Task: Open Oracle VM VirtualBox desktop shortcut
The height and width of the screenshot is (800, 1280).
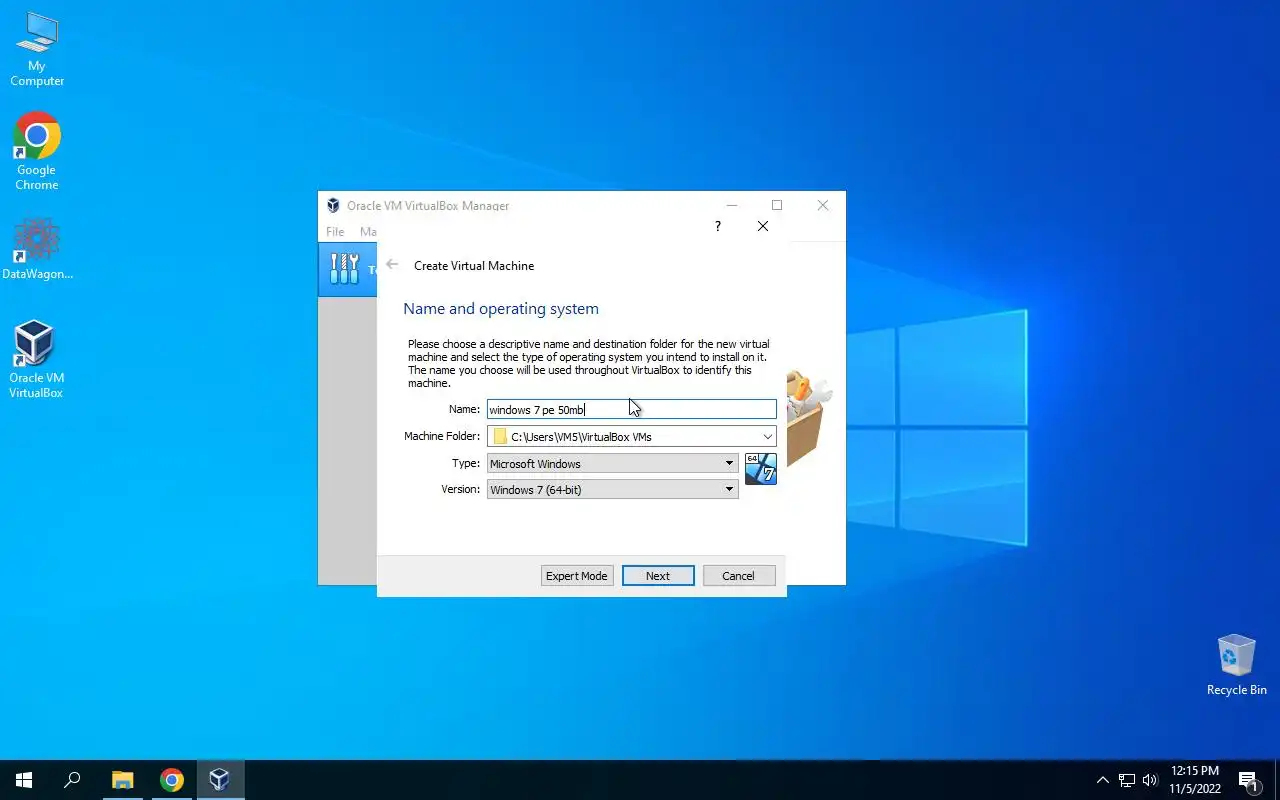Action: point(37,360)
